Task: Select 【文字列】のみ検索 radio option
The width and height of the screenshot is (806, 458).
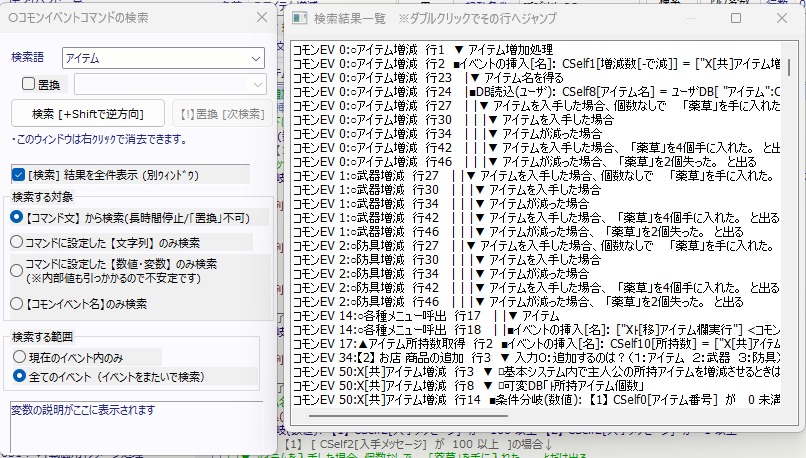Action: coord(16,242)
